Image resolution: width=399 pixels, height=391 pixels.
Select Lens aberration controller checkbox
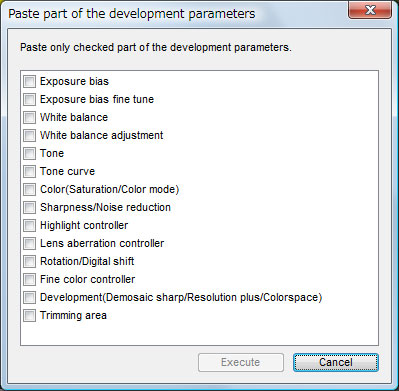[x=29, y=243]
